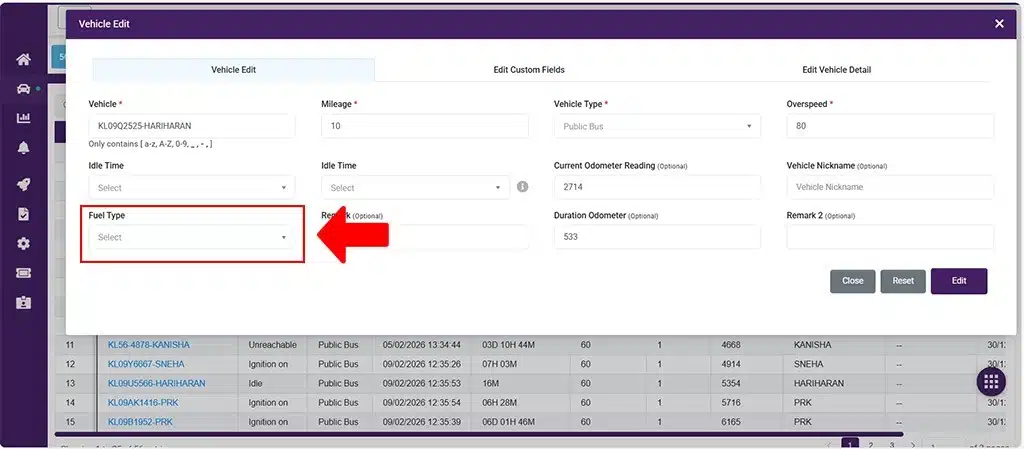Open the Alerts bell icon in sidebar
Viewport: 1024px width, 449px height.
(24, 148)
